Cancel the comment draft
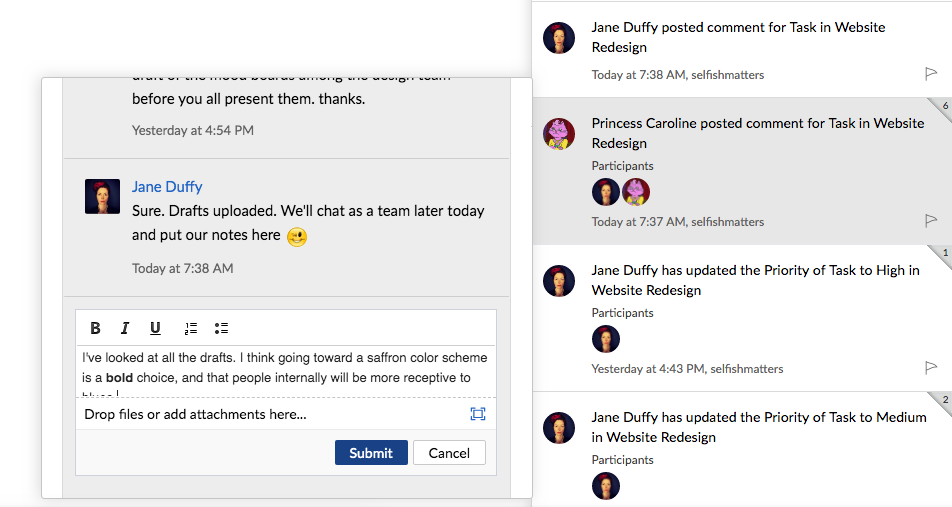Image resolution: width=952 pixels, height=507 pixels. [449, 453]
